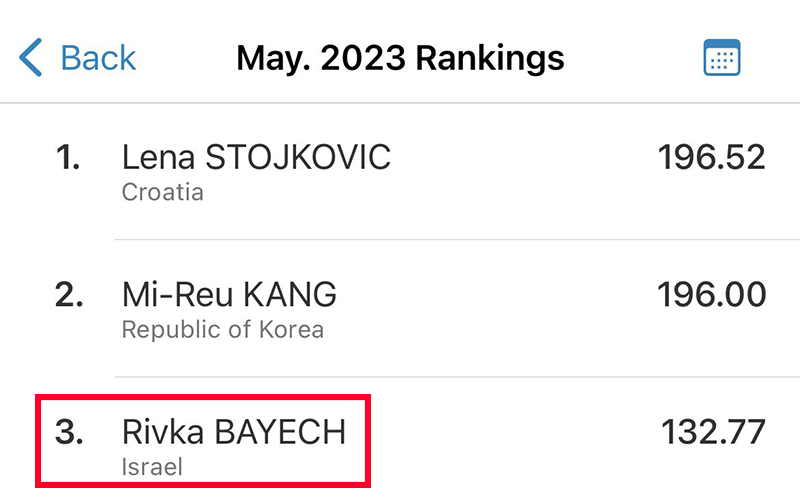Viewport: 800px width, 497px height.
Task: Tap rank number 1.
Action: click(x=68, y=157)
